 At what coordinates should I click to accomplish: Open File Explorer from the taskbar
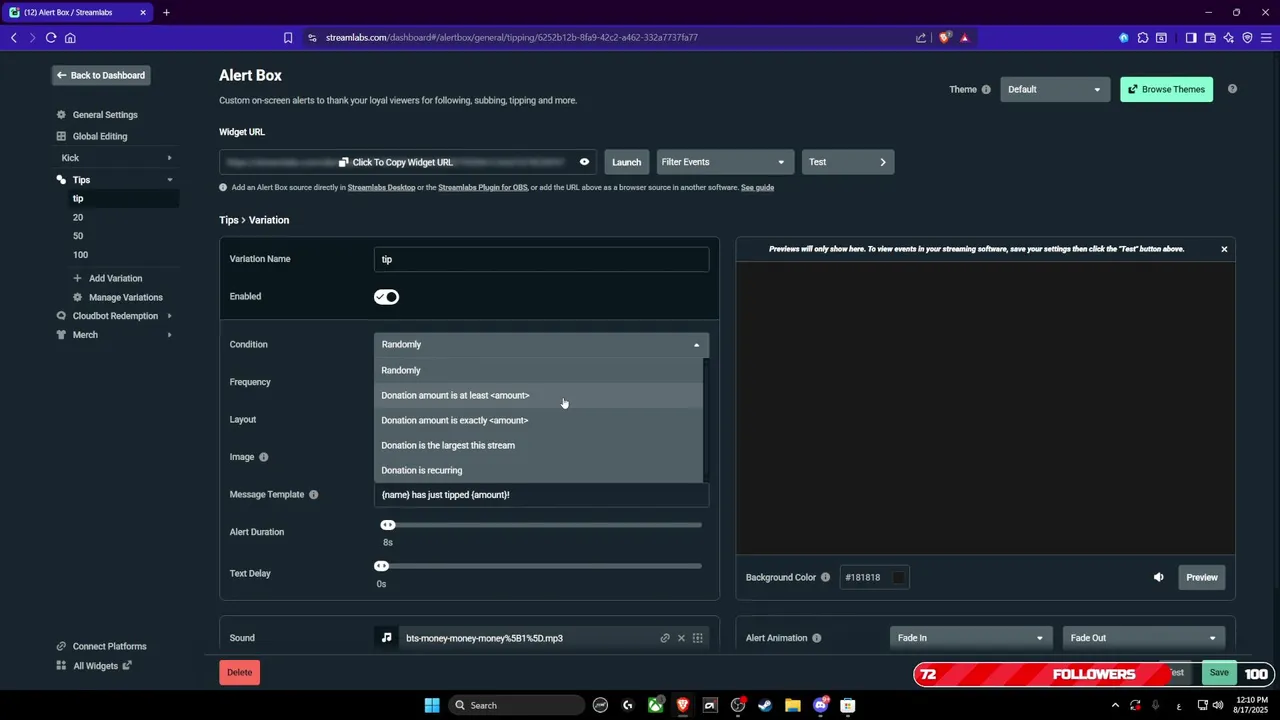[x=793, y=705]
